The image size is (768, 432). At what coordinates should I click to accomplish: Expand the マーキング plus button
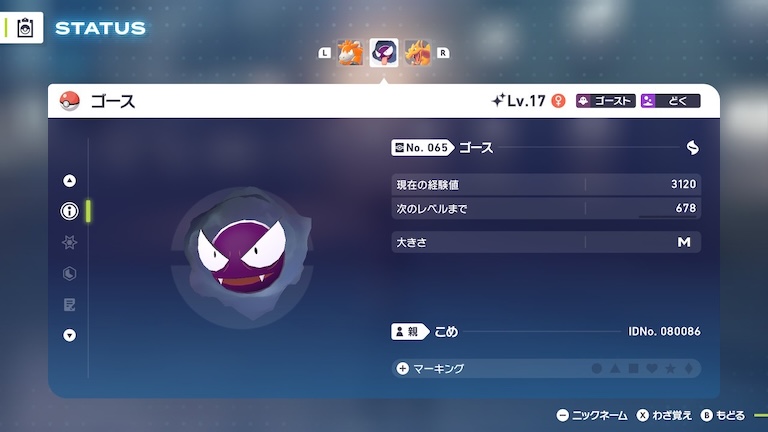403,368
